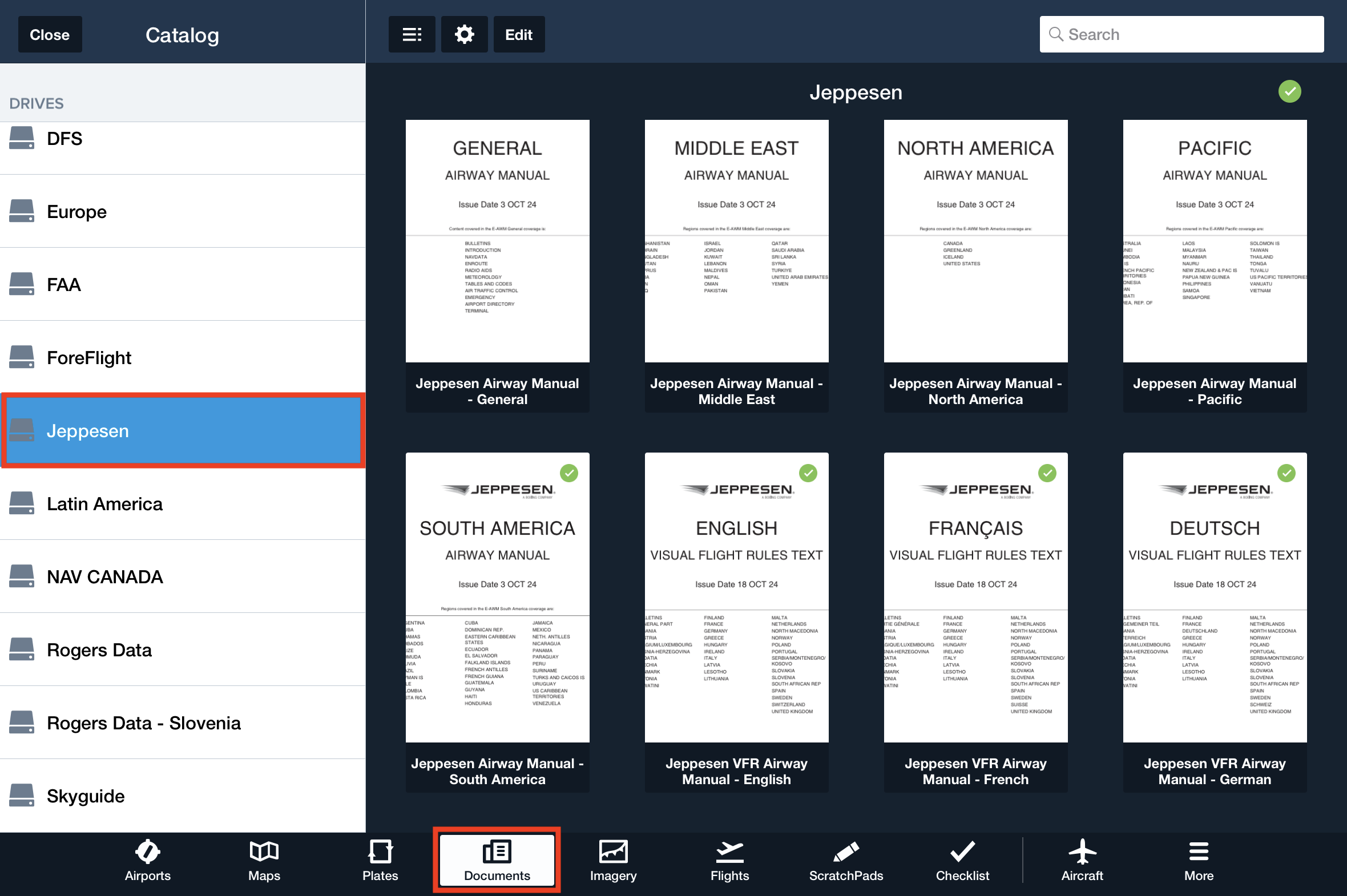Click 'Jeppesen Airway Manual - General' caption
Viewport: 1347px width, 896px height.
(497, 392)
